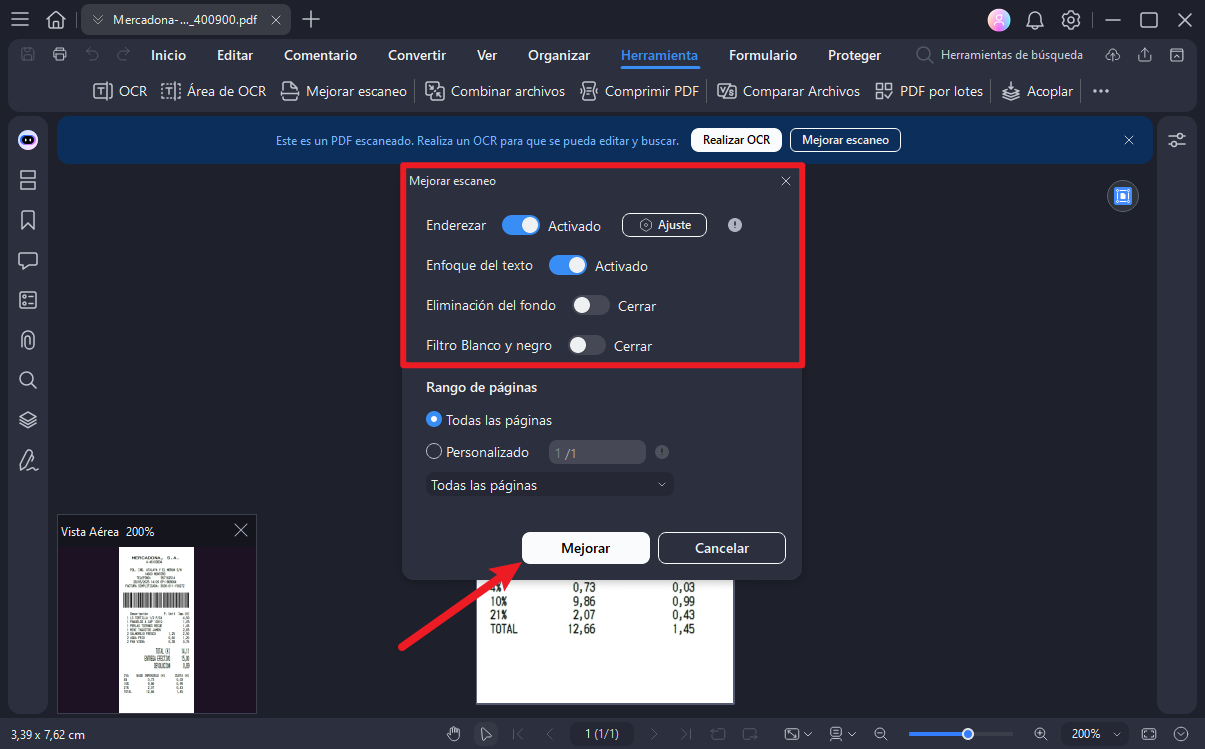Open the bookmarks panel in left sidebar
This screenshot has width=1205, height=749.
point(28,221)
